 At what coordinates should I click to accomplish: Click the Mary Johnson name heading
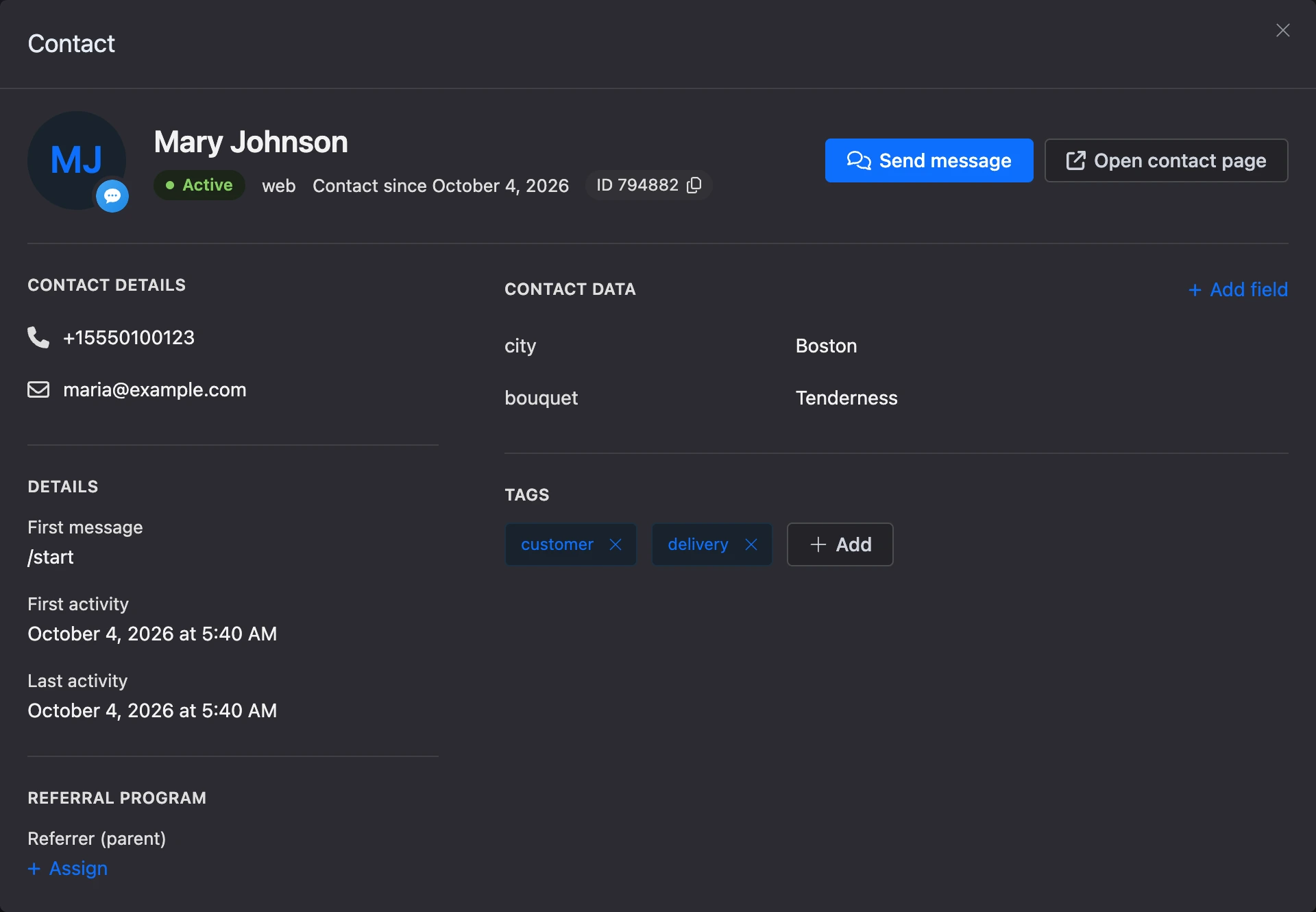pos(251,142)
